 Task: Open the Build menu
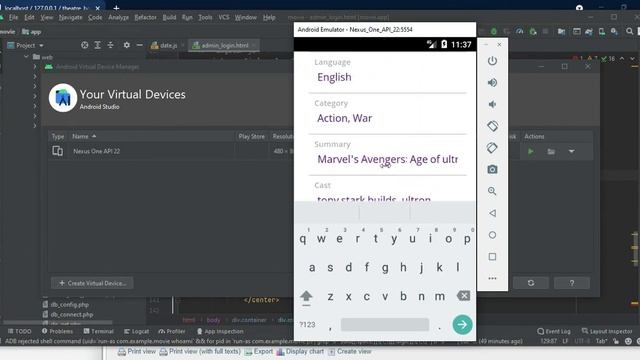(169, 17)
